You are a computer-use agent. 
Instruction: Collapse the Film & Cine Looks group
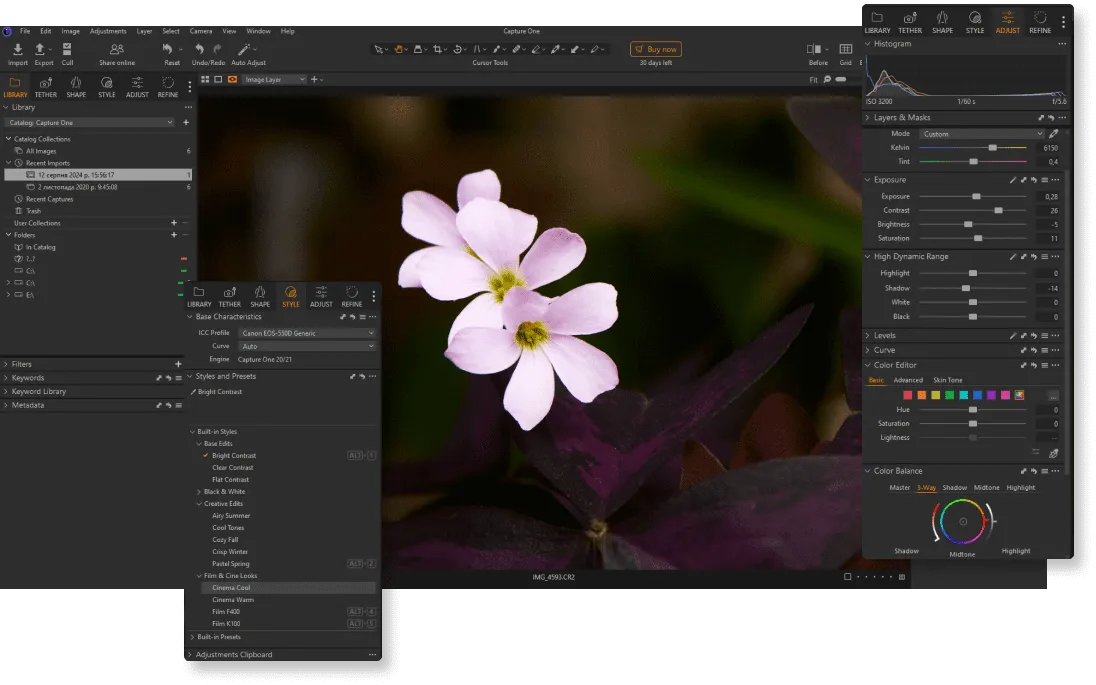click(x=199, y=576)
